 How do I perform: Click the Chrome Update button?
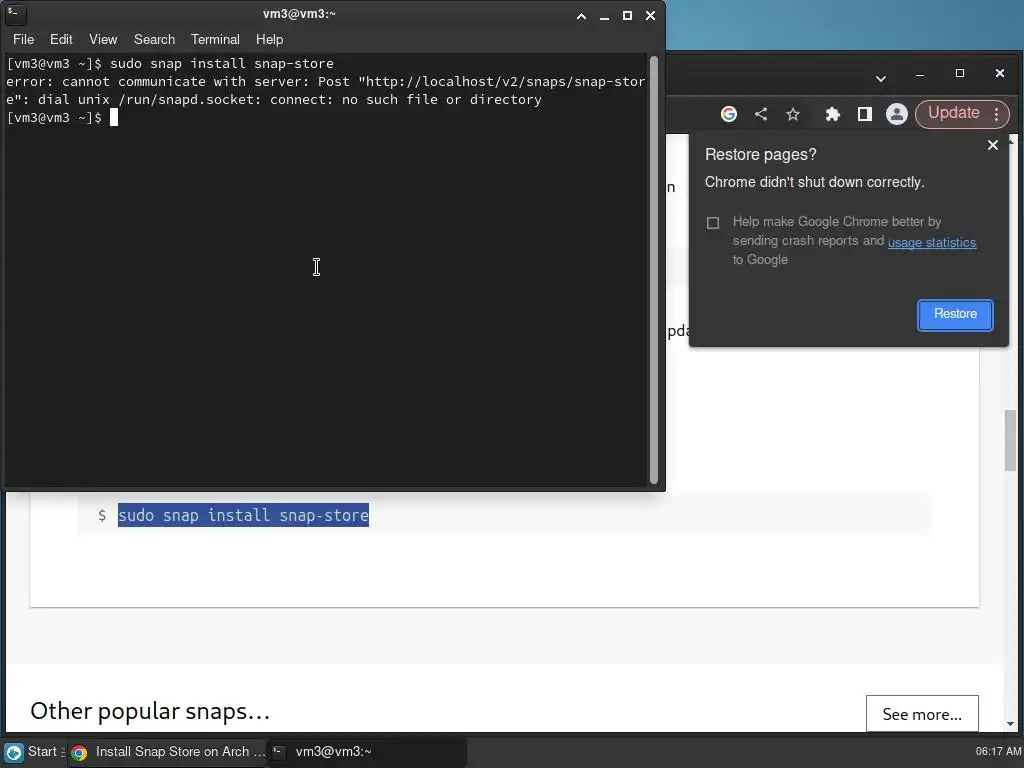(x=953, y=113)
